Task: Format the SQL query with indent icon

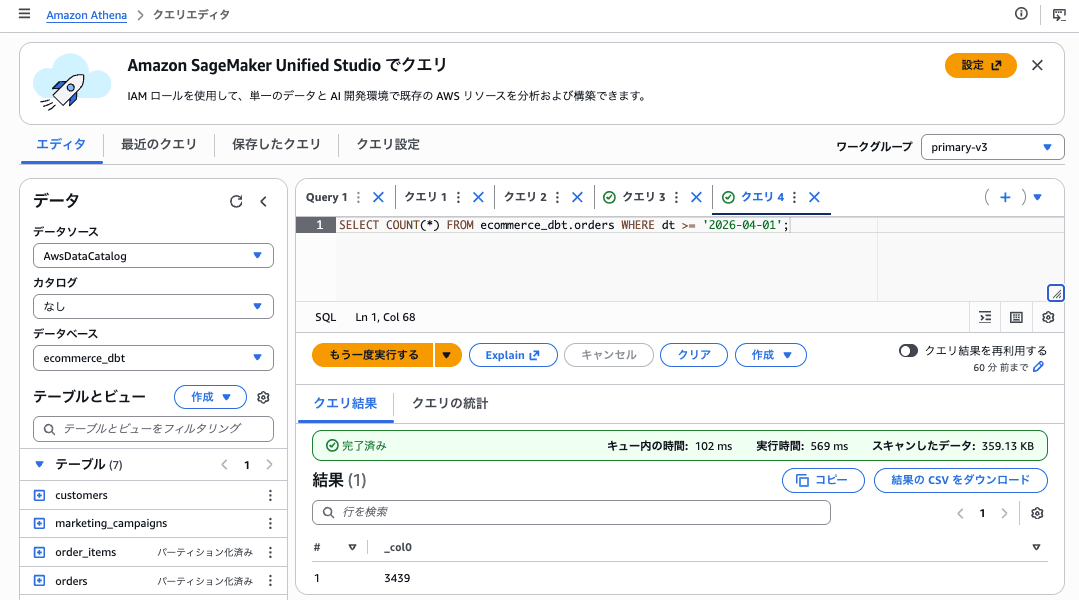Action: pos(985,317)
